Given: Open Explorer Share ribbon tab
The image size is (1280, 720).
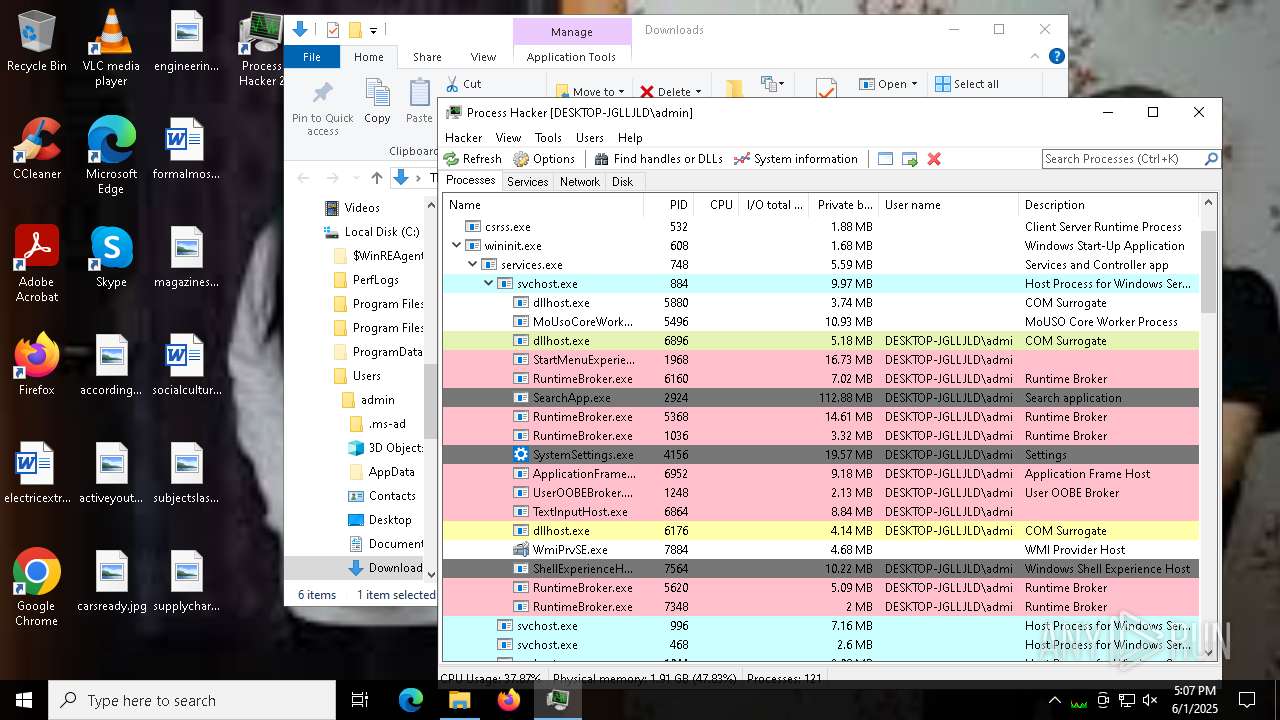Looking at the screenshot, I should click(x=427, y=57).
